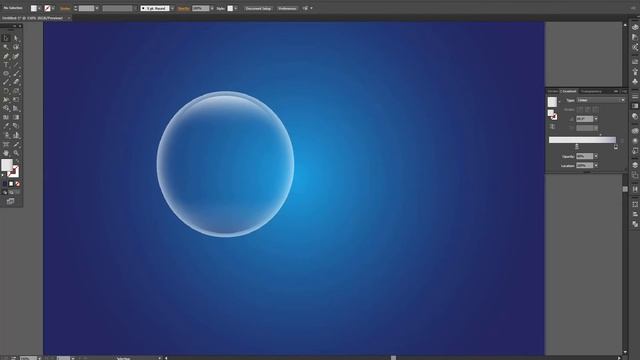
Task: Open control bar stroke color dropdown
Action: (x=53, y=8)
